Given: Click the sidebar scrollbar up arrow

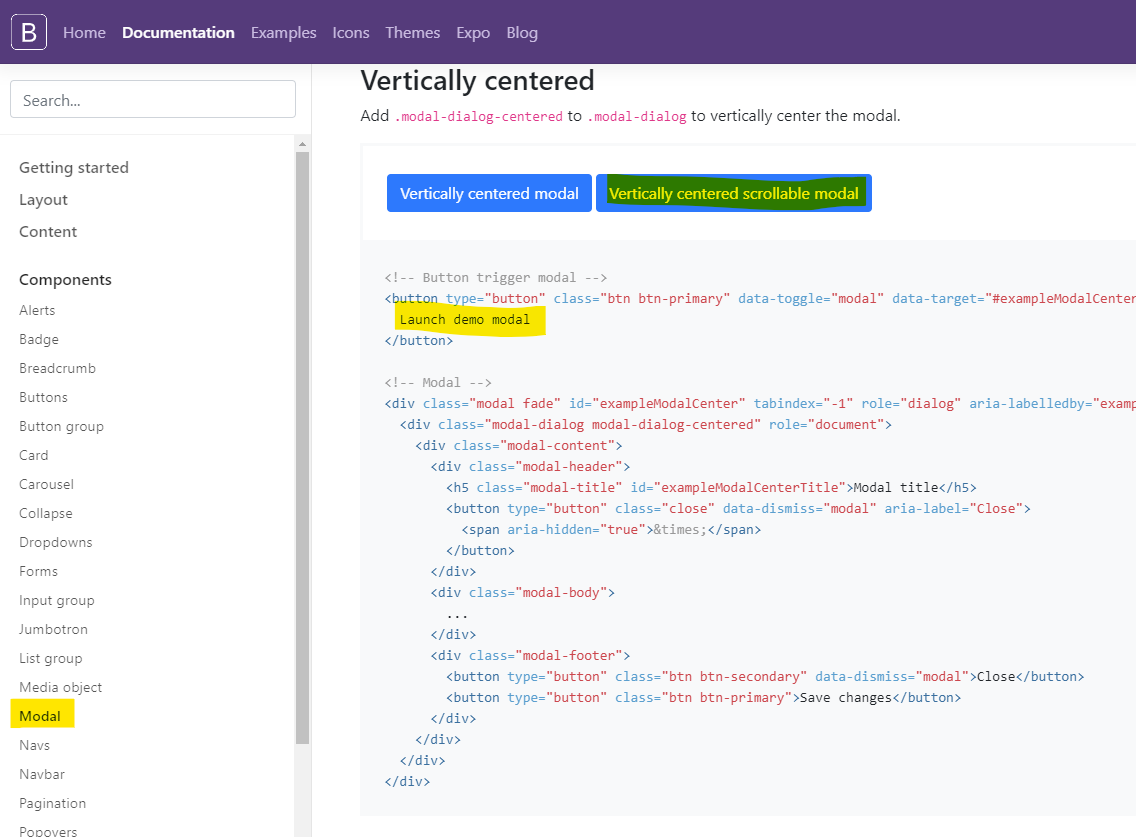Looking at the screenshot, I should pyautogui.click(x=302, y=143).
